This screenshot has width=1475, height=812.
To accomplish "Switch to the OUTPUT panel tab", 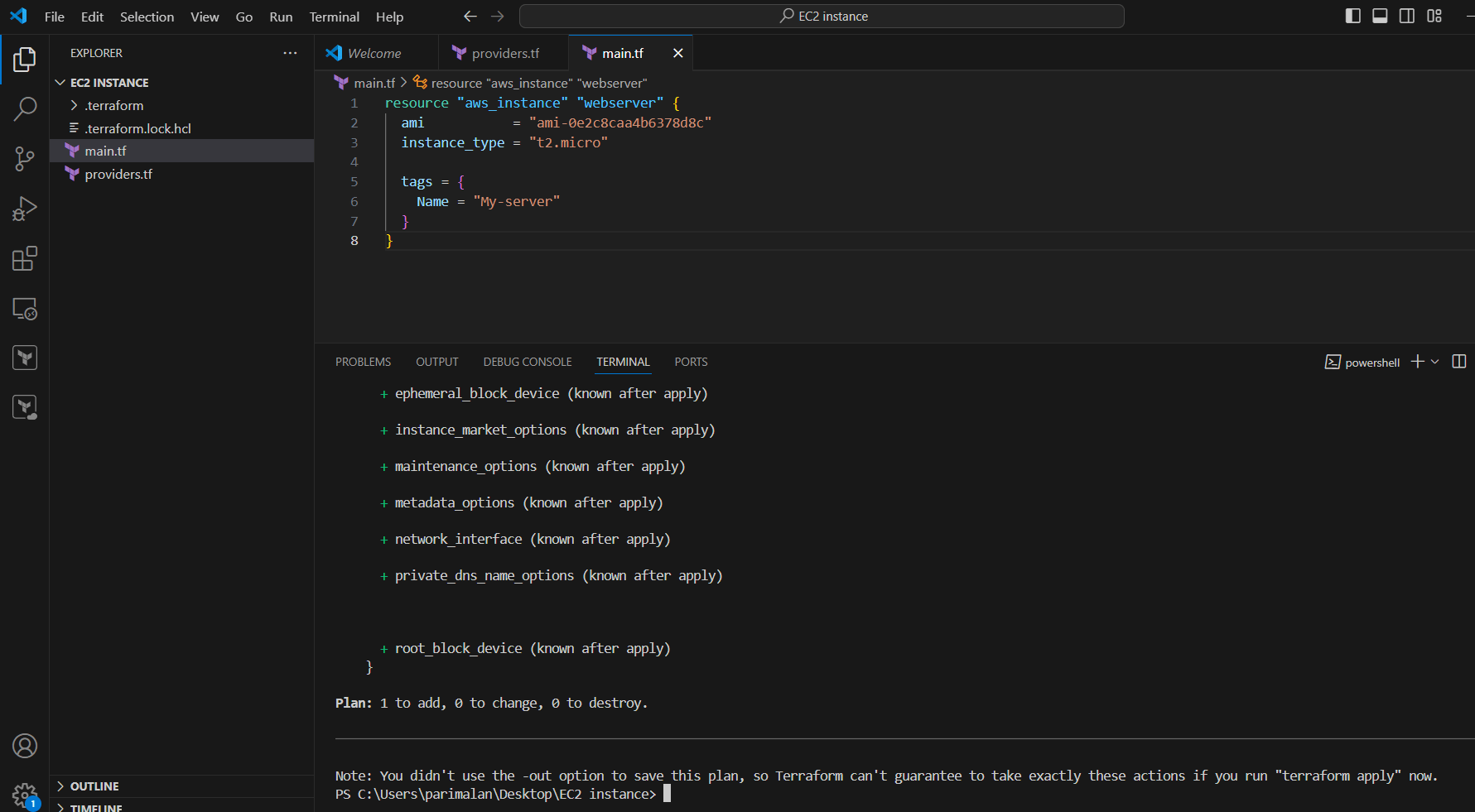I will pos(437,362).
